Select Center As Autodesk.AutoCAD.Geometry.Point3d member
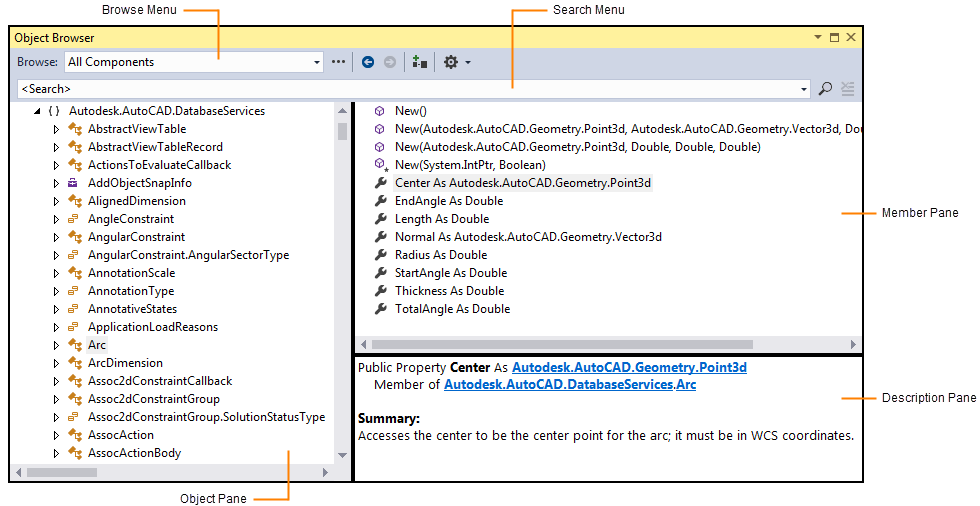This screenshot has height=506, width=980. click(522, 183)
